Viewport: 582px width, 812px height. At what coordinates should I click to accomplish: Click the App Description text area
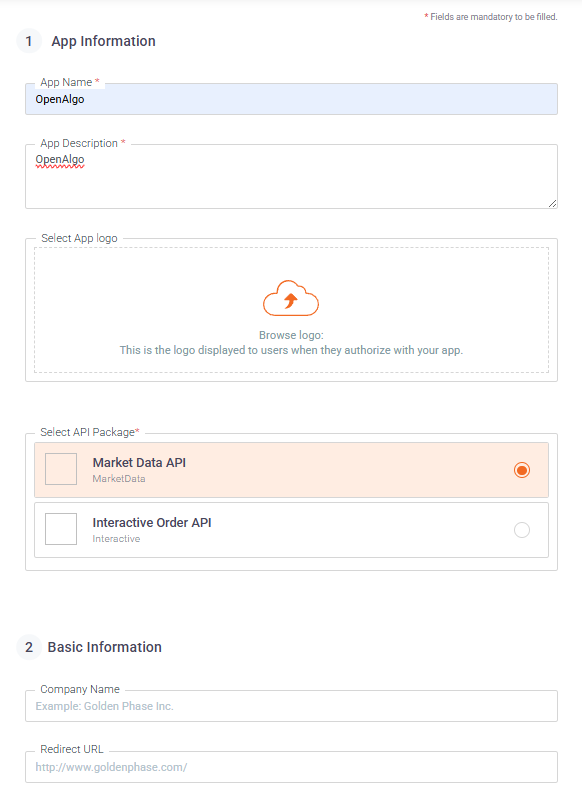pos(292,177)
